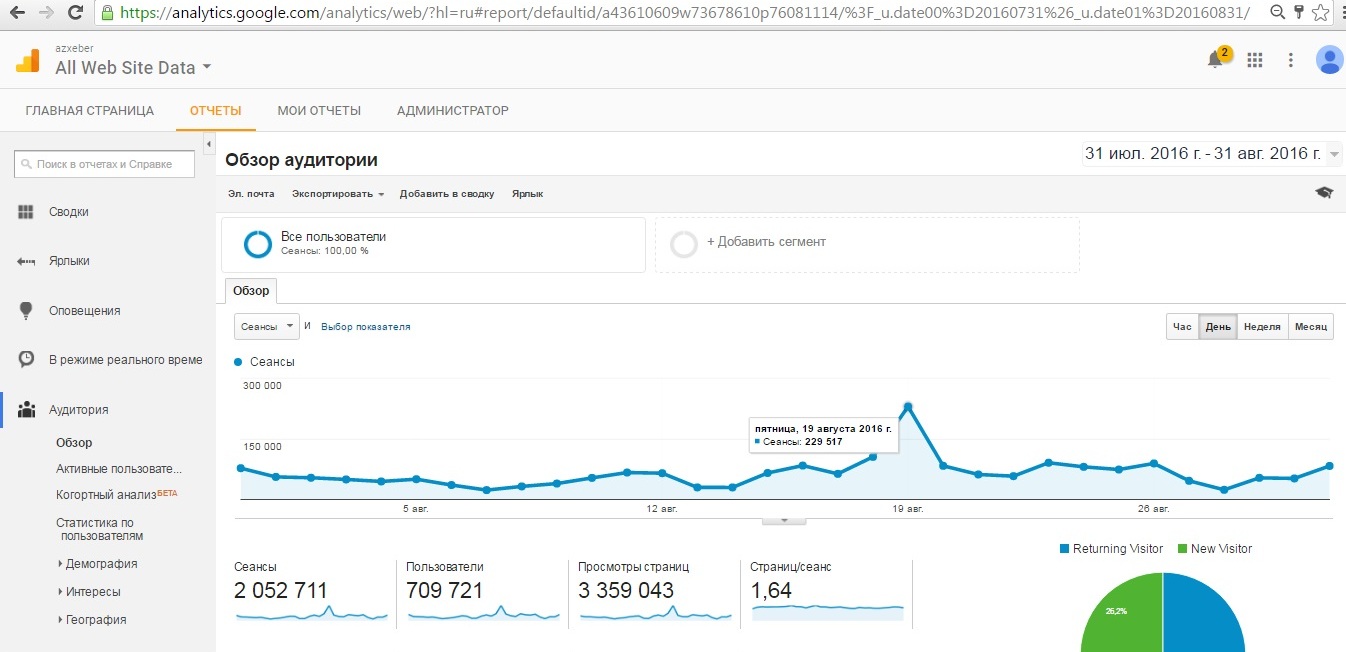Click the empty add-segment circle
Viewport: 1346px width, 652px height.
[x=684, y=244]
